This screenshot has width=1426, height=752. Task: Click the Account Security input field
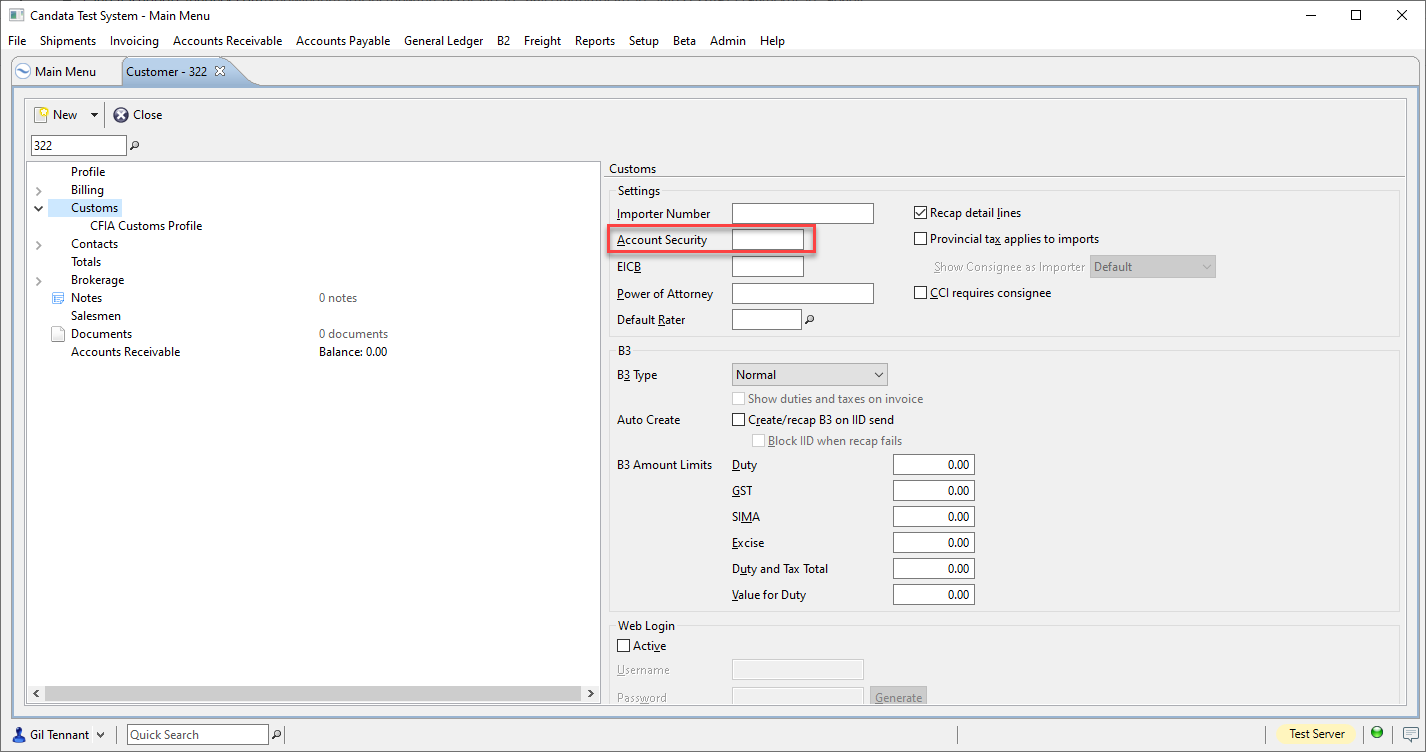pyautogui.click(x=768, y=240)
